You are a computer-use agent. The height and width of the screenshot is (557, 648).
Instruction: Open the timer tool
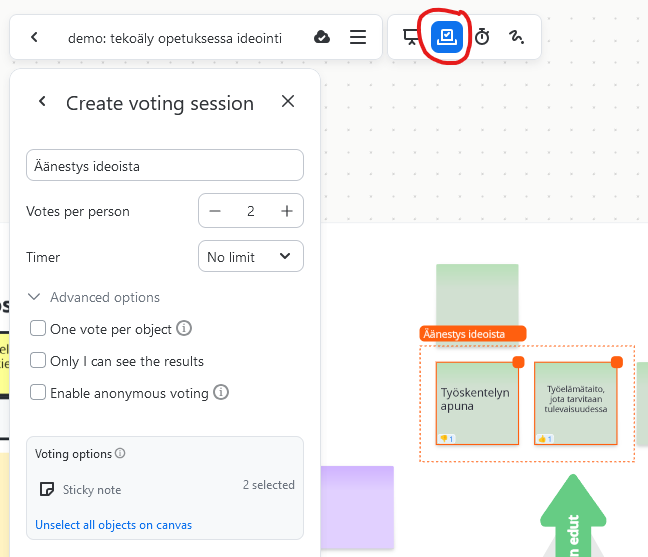click(x=482, y=37)
